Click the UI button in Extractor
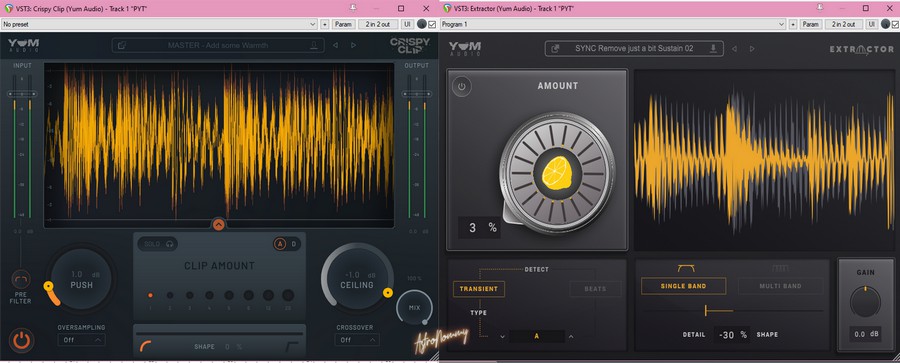The width and height of the screenshot is (900, 363). 871,24
